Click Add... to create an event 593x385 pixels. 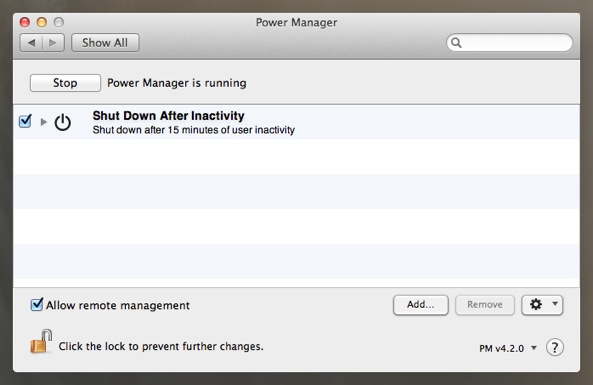(421, 305)
